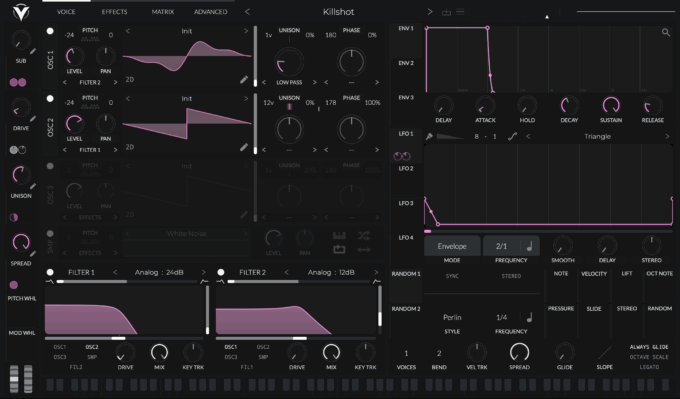Enable the OSC 3 power button
The height and width of the screenshot is (399, 680).
[x=50, y=166]
